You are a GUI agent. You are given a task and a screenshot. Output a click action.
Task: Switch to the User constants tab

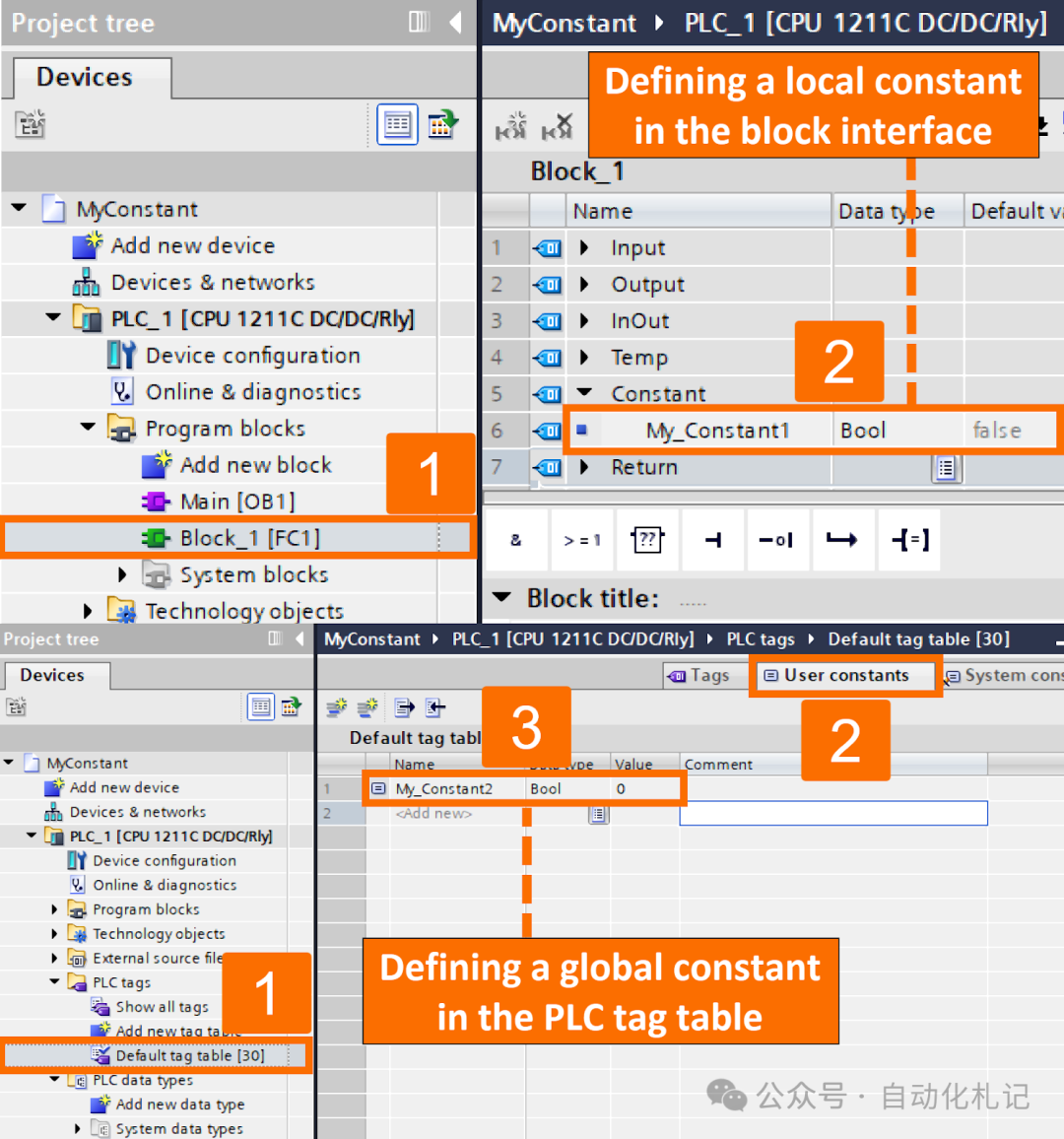pyautogui.click(x=844, y=676)
